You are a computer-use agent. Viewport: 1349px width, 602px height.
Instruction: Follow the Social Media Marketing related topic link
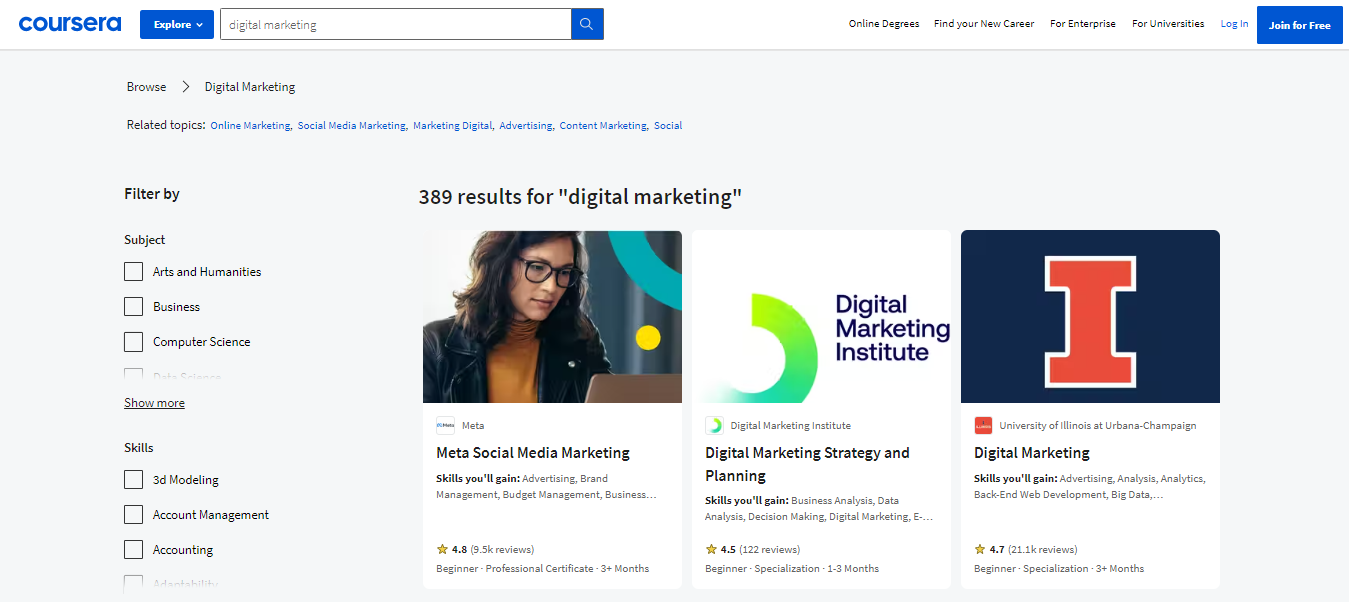(351, 126)
